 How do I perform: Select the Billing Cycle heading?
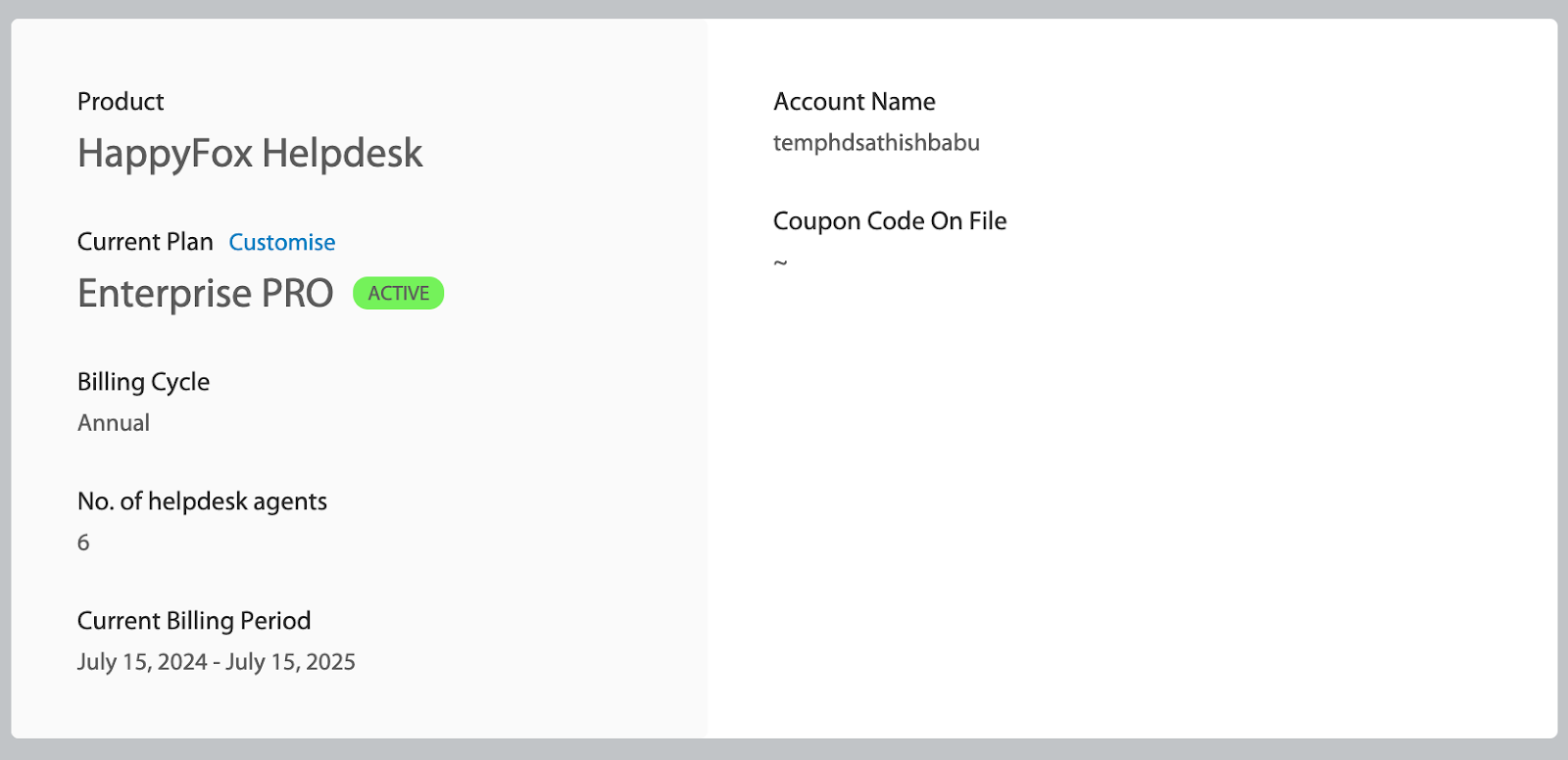[143, 382]
